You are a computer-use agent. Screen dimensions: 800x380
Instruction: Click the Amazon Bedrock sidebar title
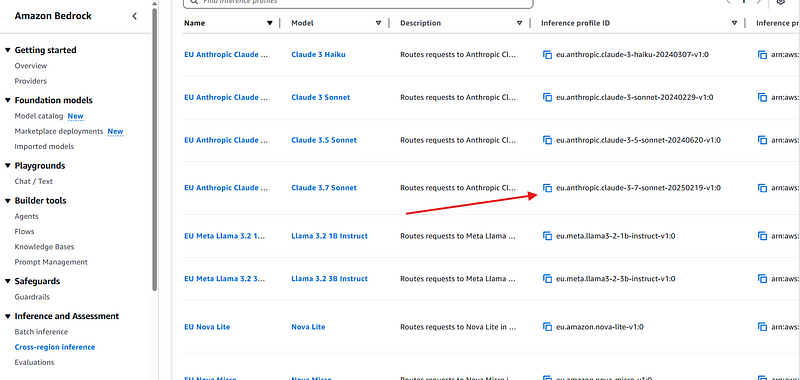coord(53,16)
